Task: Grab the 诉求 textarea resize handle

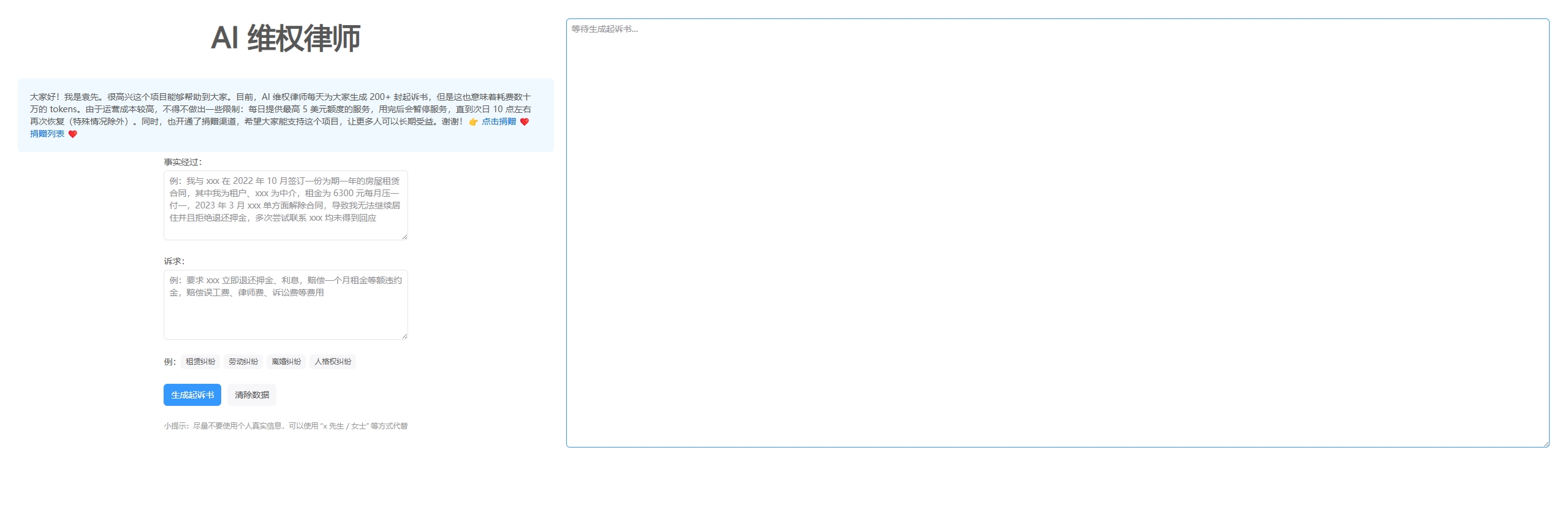Action: click(x=404, y=336)
